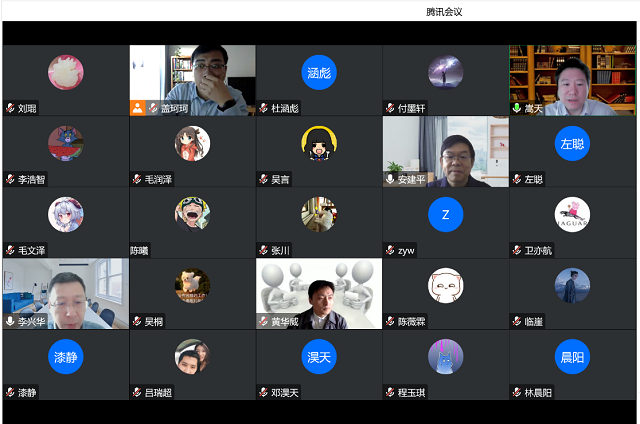The height and width of the screenshot is (424, 640).
Task: Click the muted mic icon next to 黄华威
Action: 263,322
